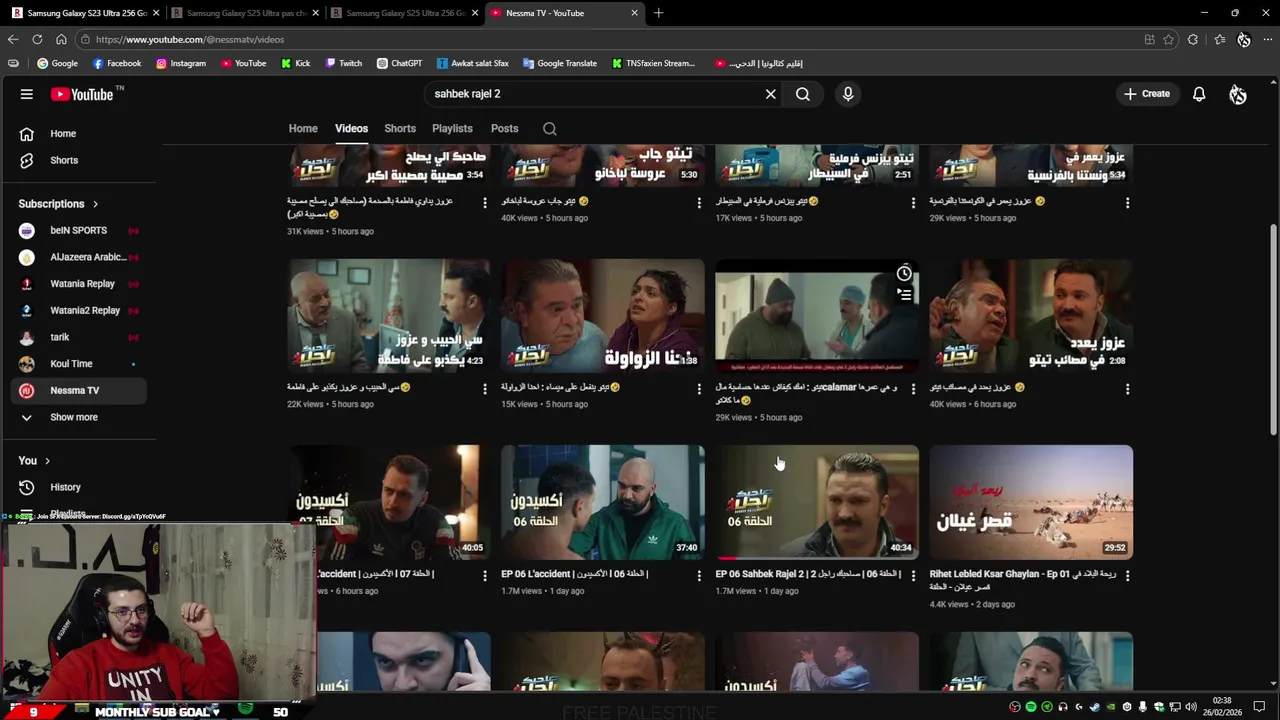Expand the You section
Screen dimensions: 1280x720
pos(34,461)
